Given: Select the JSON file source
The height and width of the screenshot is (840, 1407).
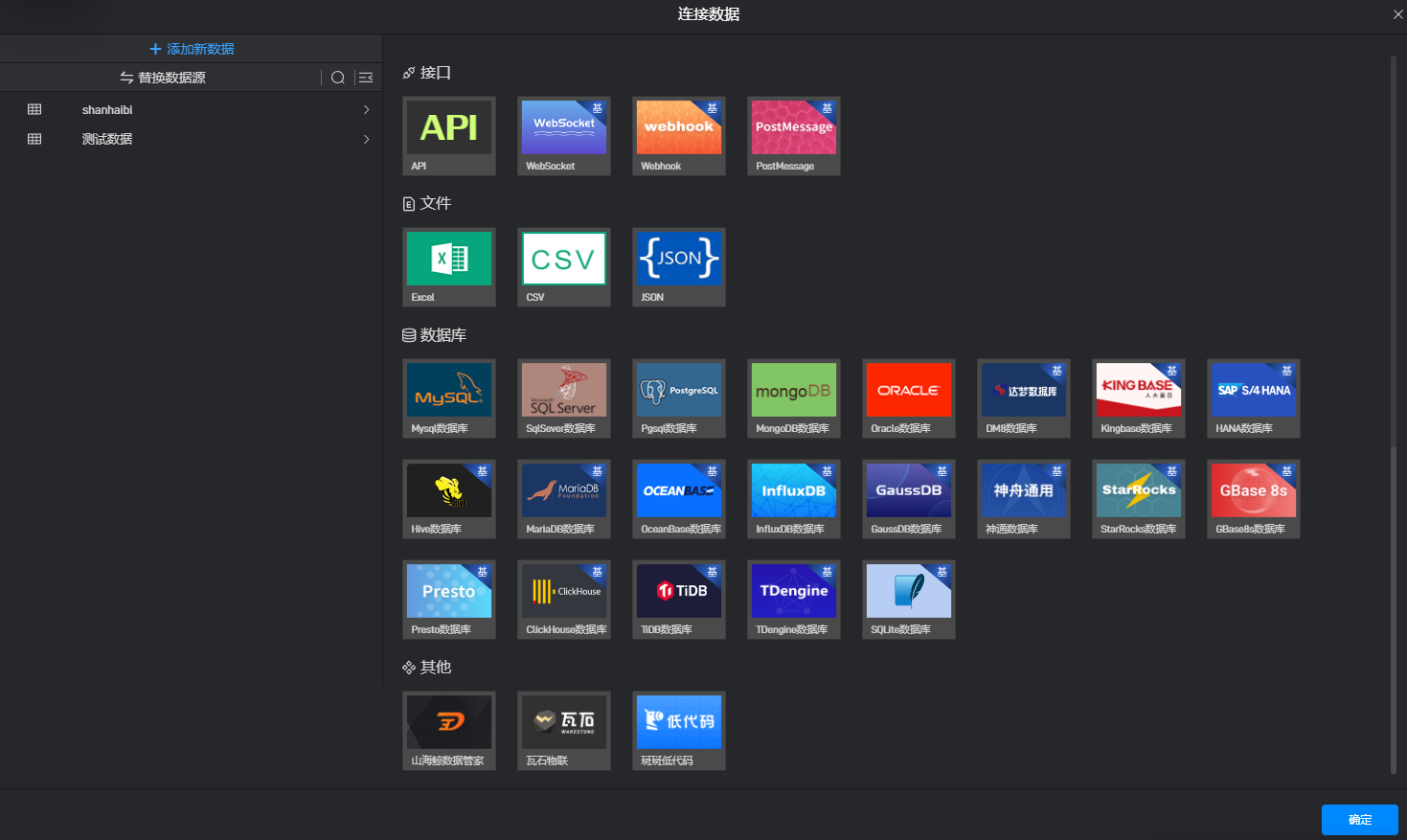Looking at the screenshot, I should point(678,266).
